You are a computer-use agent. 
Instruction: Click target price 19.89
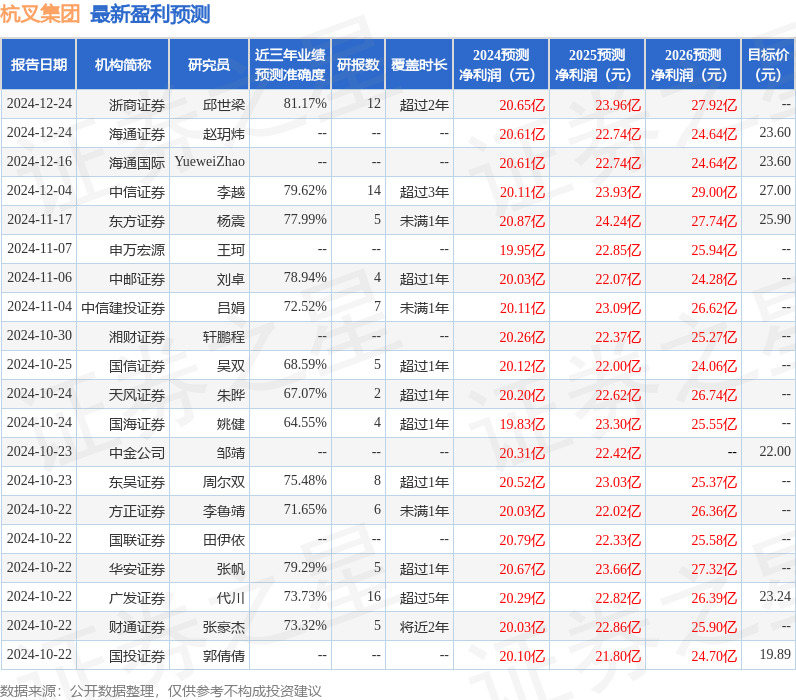pyautogui.click(x=775, y=653)
